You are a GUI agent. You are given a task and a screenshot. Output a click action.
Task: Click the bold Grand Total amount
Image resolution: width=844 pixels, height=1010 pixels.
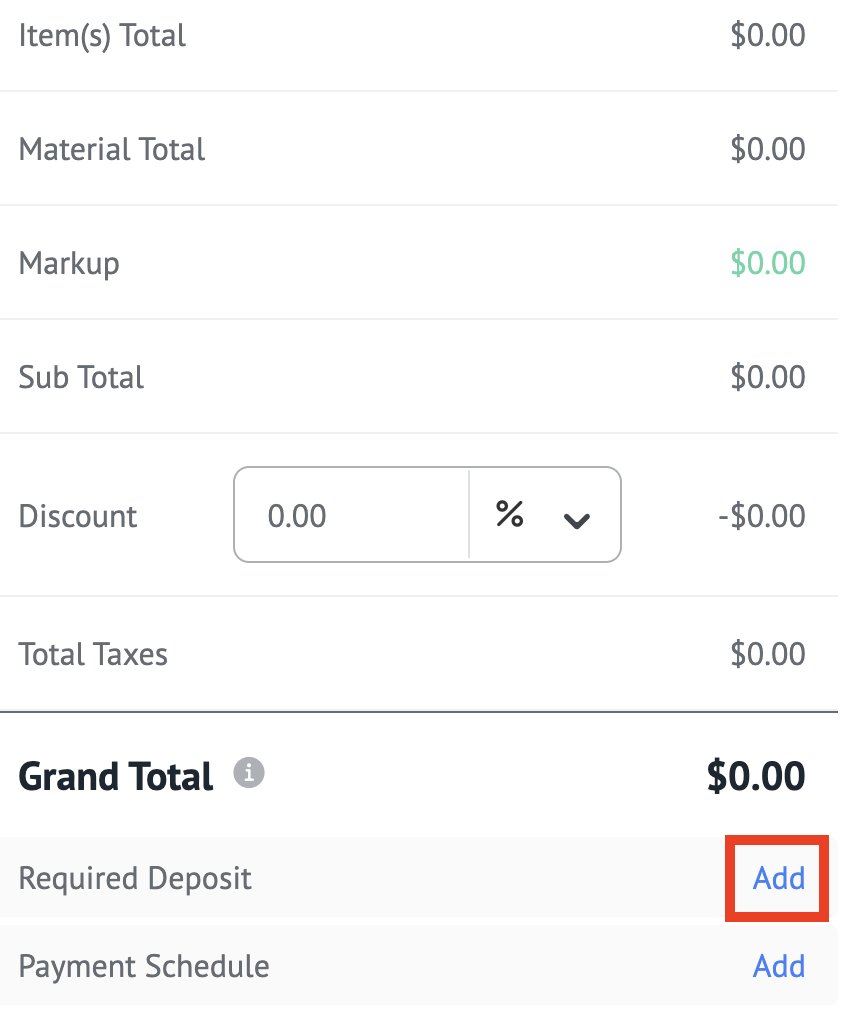point(755,776)
